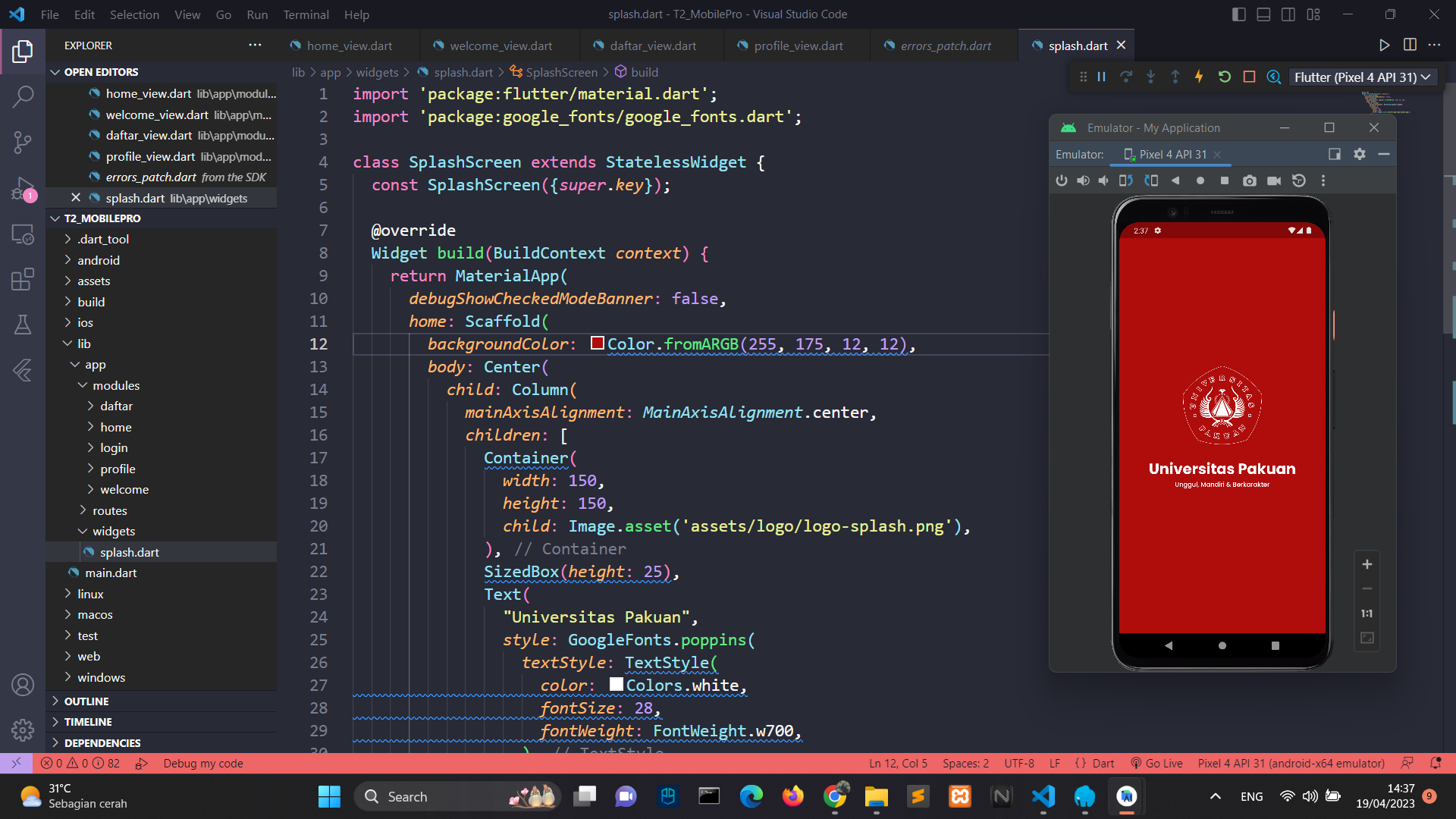Open the Extensions view icon
This screenshot has height=819, width=1456.
click(23, 279)
